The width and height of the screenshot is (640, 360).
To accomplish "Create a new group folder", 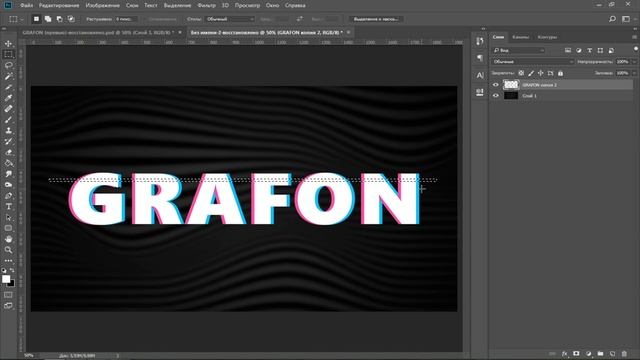I will pos(600,353).
